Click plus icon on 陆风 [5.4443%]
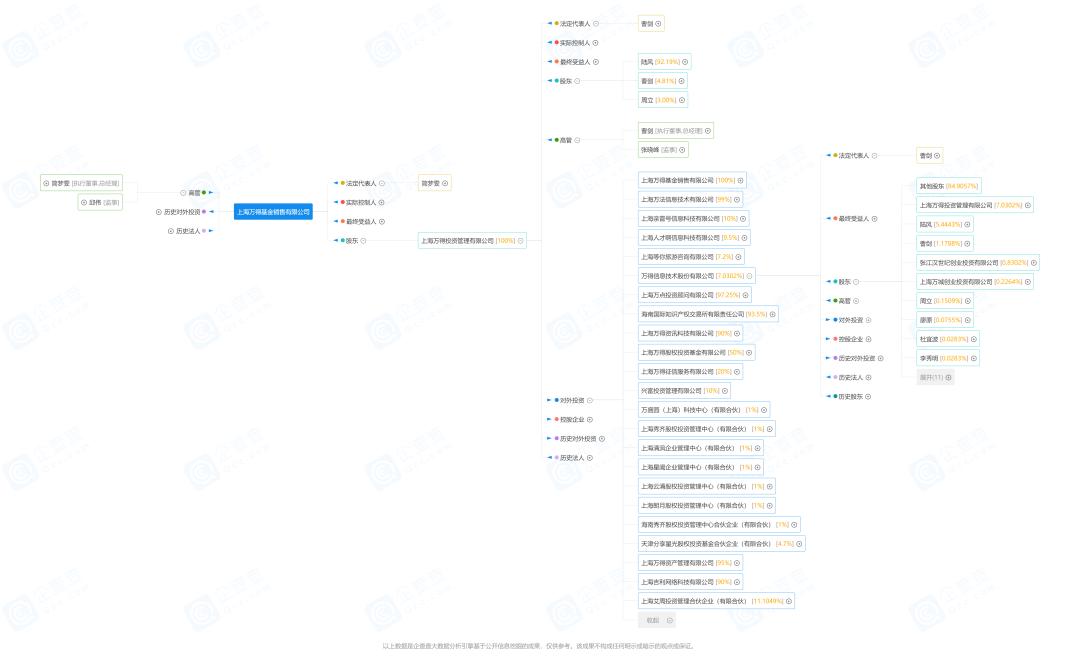Image resolution: width=1080 pixels, height=658 pixels. click(967, 225)
